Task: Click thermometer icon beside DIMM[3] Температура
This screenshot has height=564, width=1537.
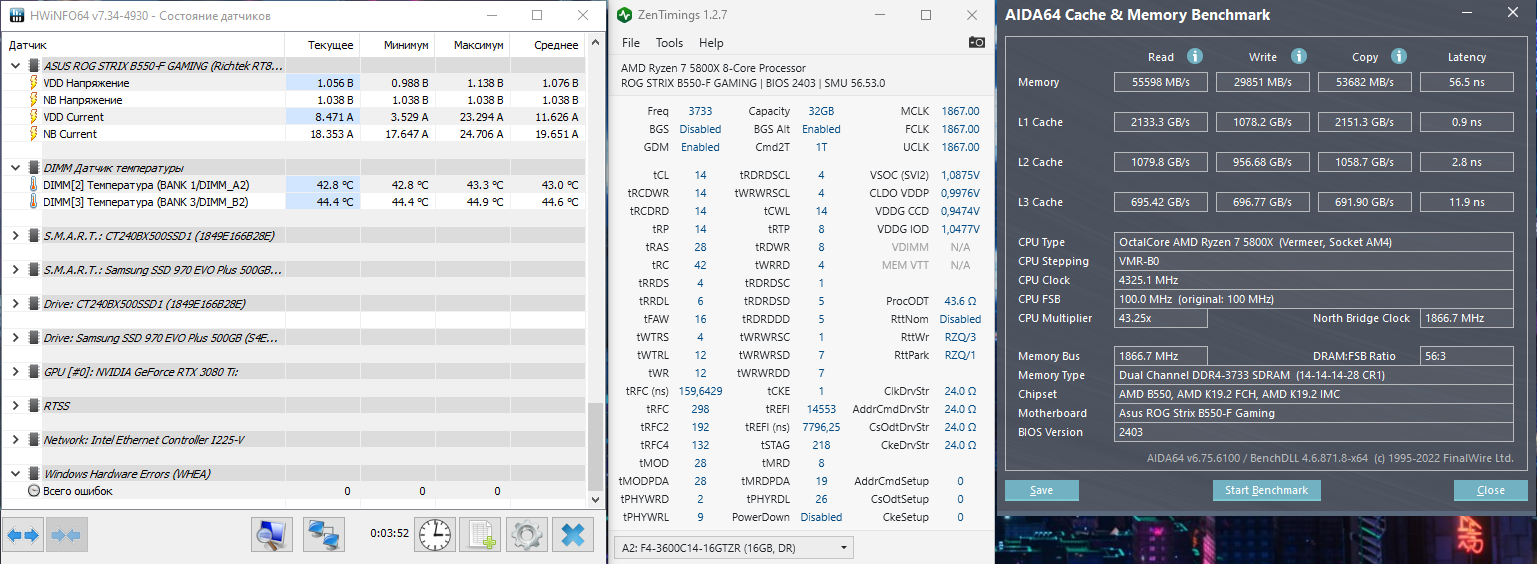Action: click(35, 202)
